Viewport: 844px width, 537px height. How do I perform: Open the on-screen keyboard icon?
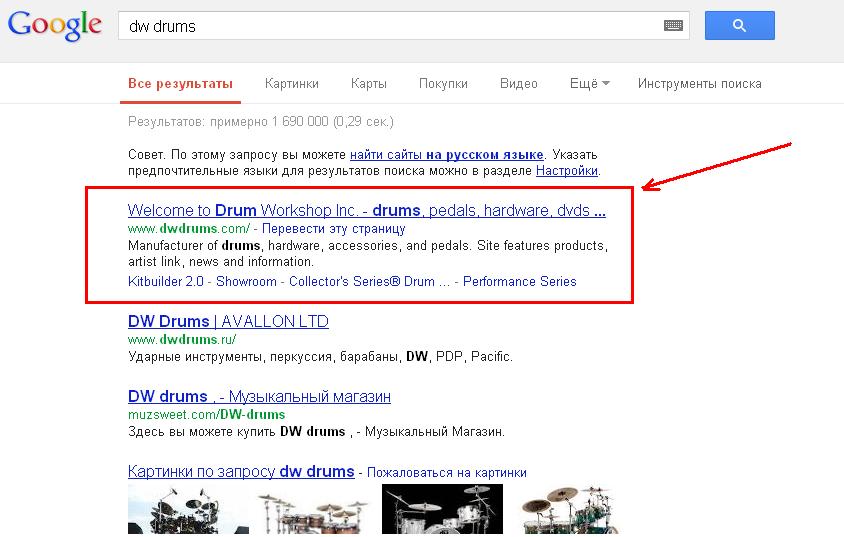pos(673,25)
